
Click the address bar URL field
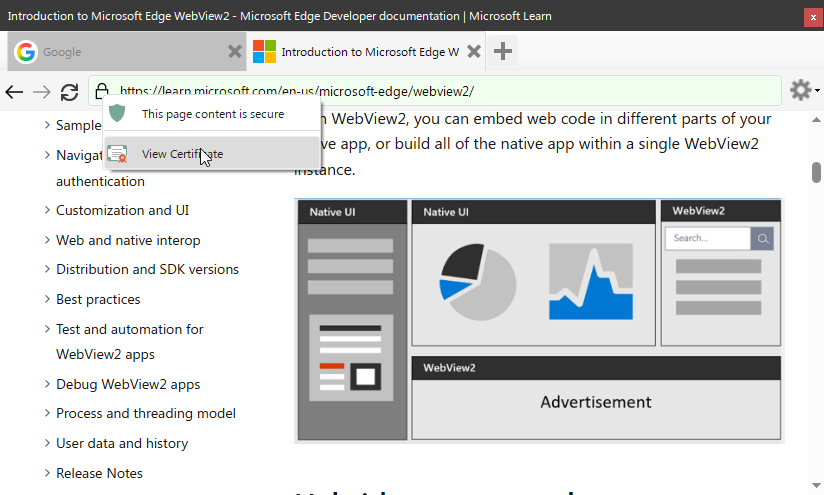(x=440, y=91)
